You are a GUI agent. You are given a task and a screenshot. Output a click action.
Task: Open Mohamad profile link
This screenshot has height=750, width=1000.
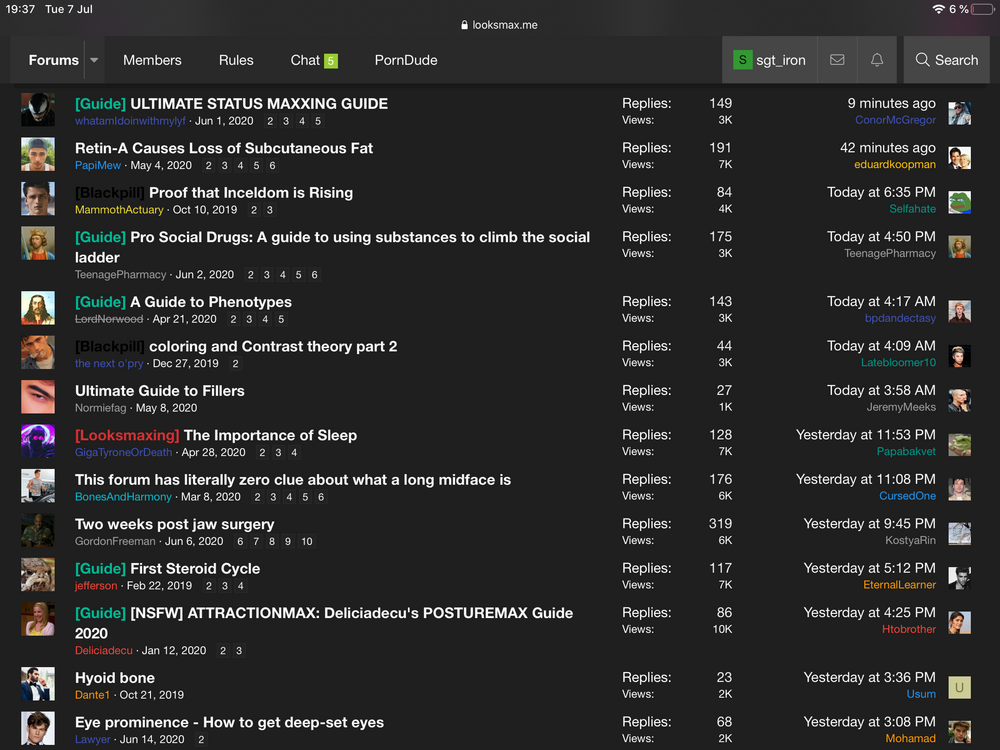[x=911, y=739]
